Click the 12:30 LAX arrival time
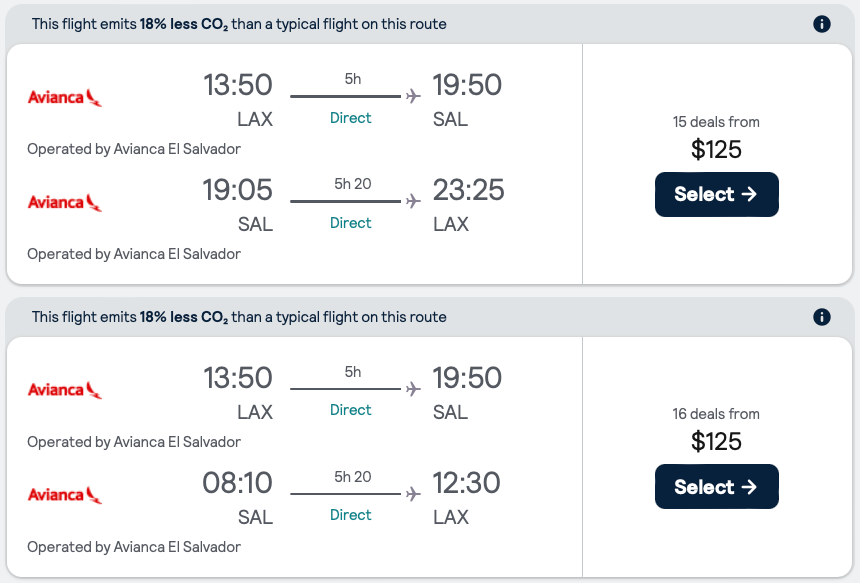This screenshot has width=860, height=583. [468, 483]
